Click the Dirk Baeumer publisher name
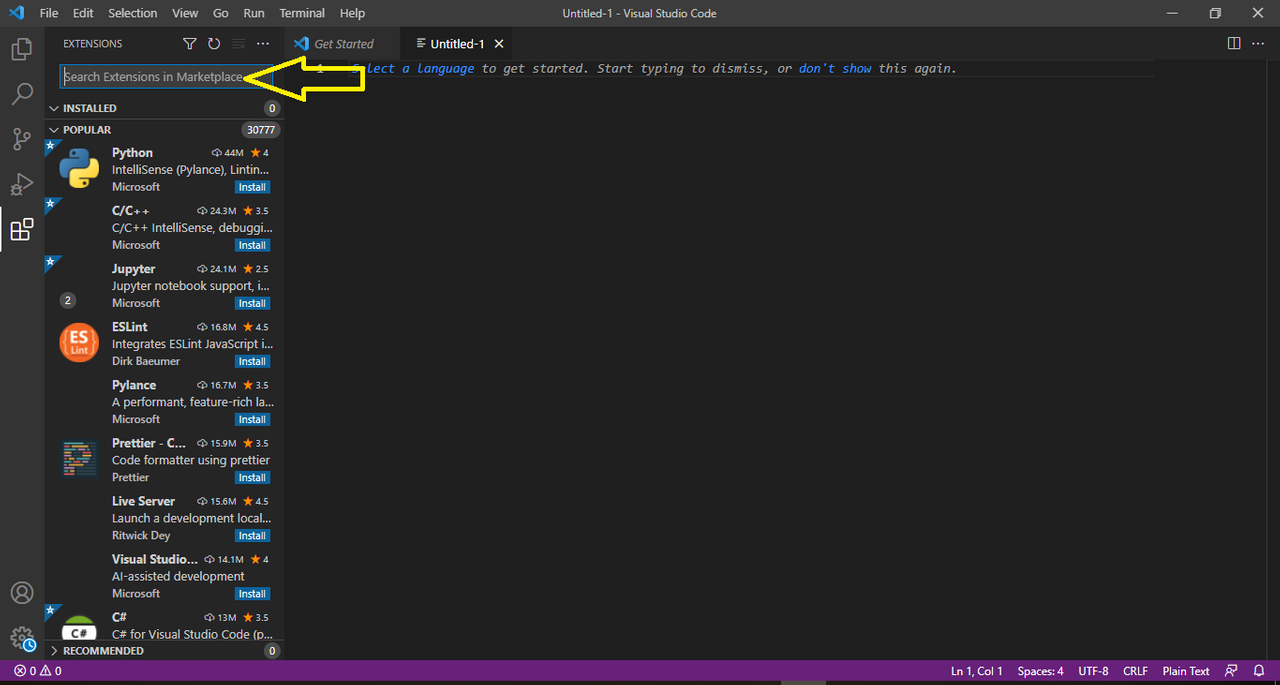The image size is (1280, 685). point(146,361)
